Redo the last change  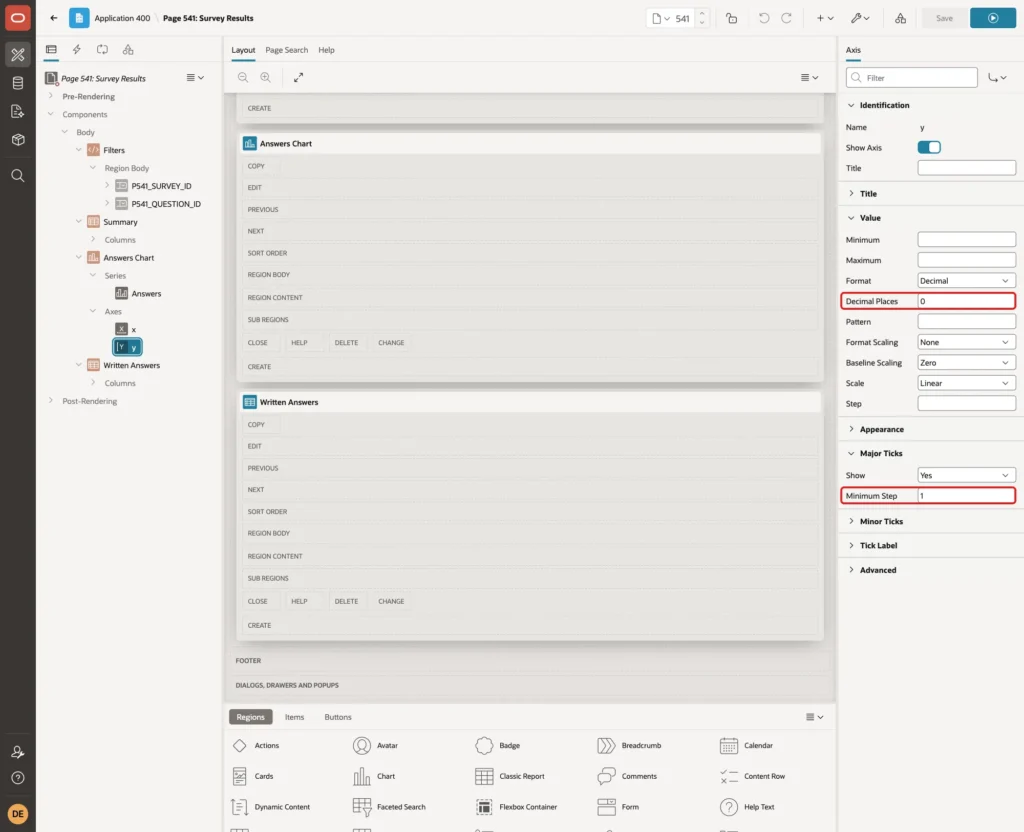pos(786,18)
